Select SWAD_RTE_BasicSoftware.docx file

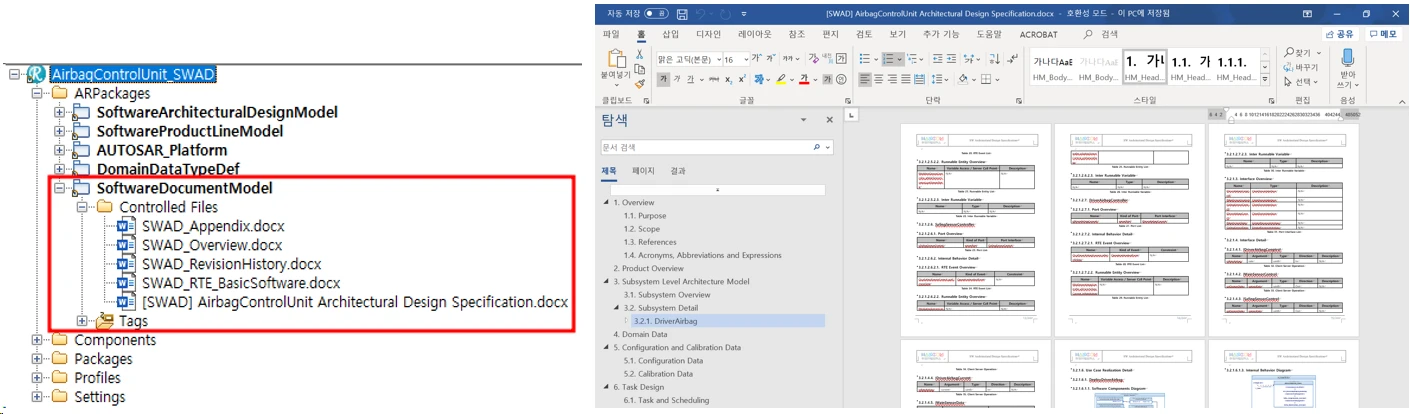point(240,283)
